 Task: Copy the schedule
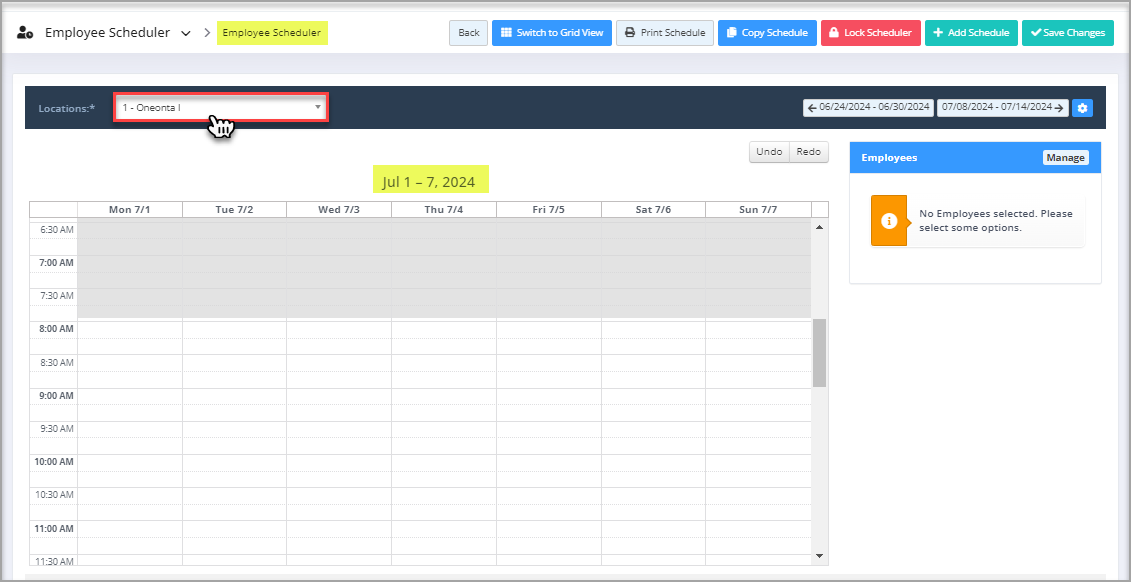pos(767,32)
